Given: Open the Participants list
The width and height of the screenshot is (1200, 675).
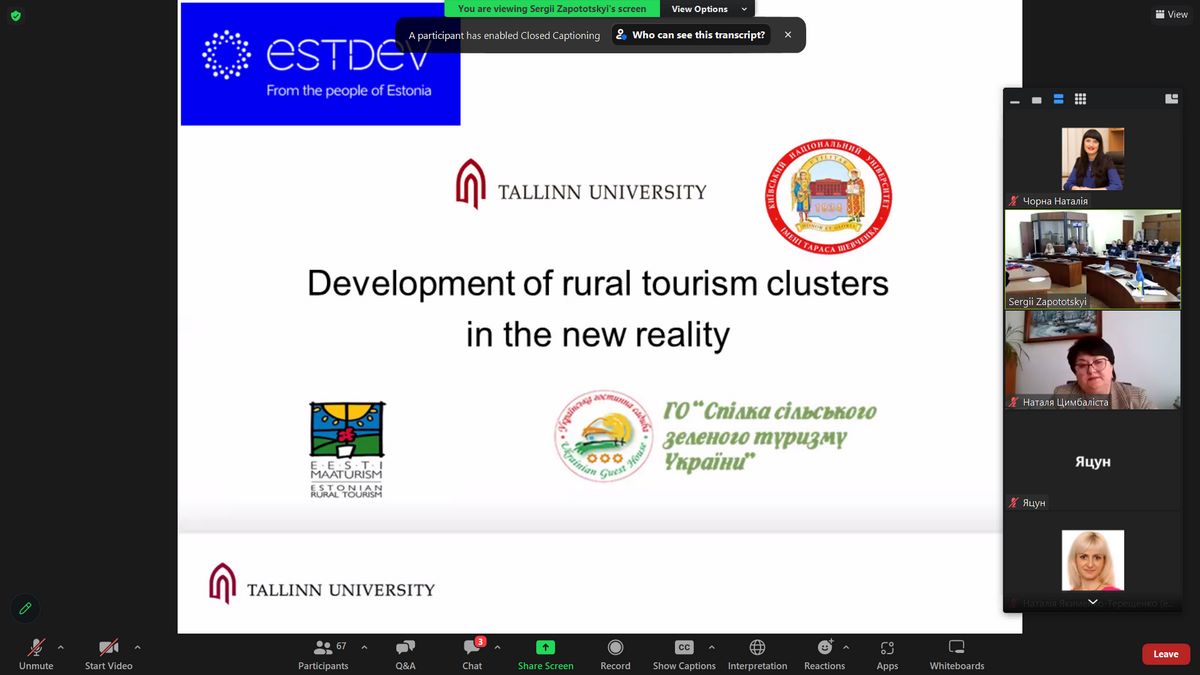Looking at the screenshot, I should pos(323,653).
